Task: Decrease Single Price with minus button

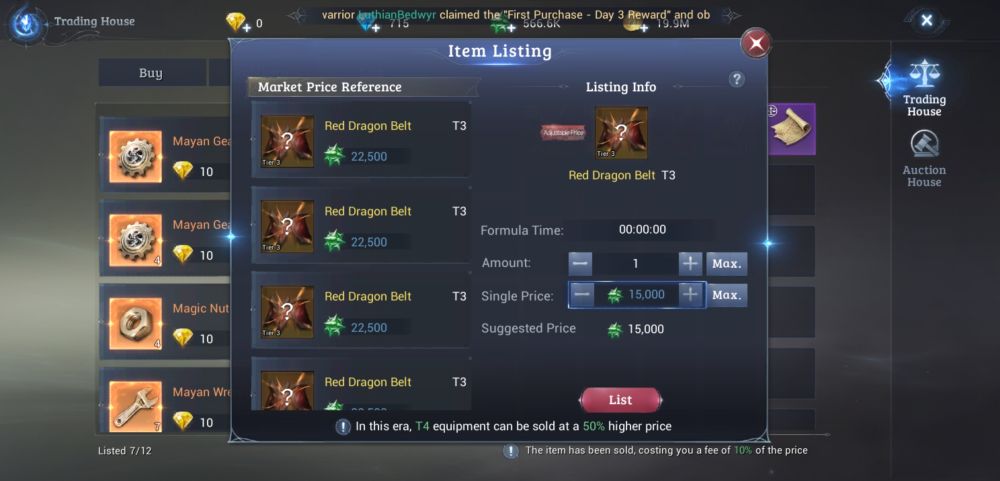Action: coord(581,295)
